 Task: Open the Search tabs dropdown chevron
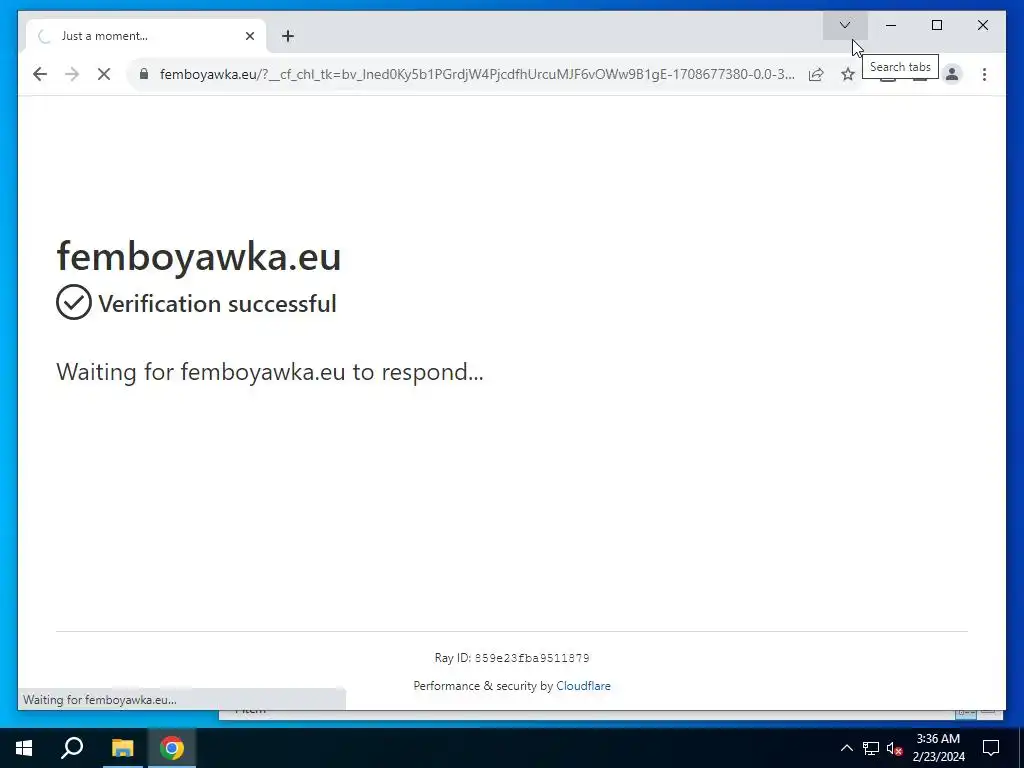click(x=844, y=25)
